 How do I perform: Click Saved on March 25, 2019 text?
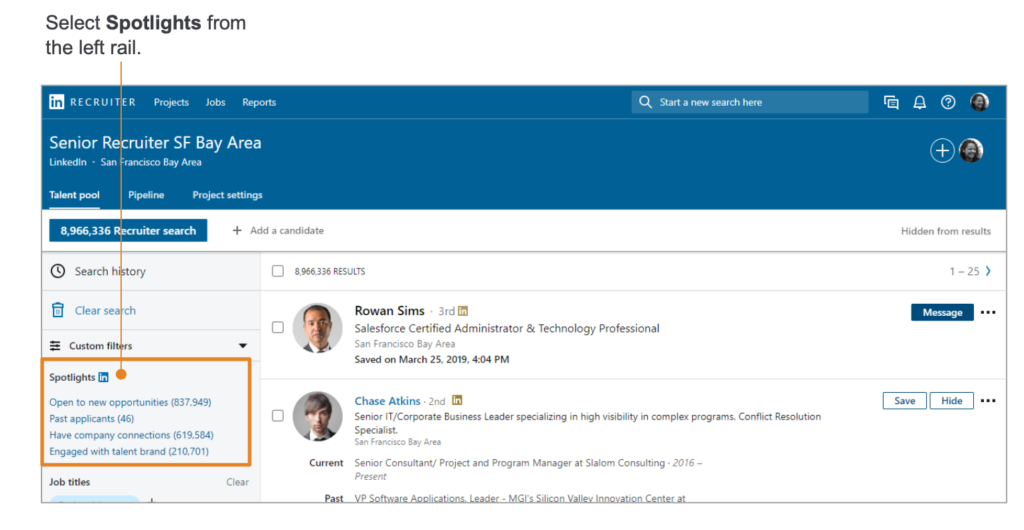[432, 360]
